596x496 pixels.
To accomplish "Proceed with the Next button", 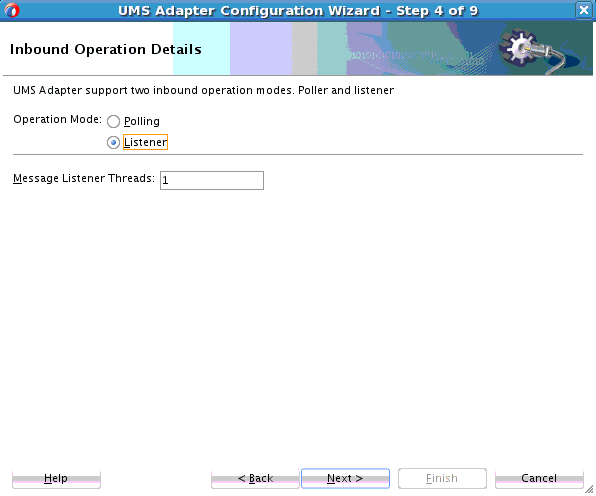I will 345,479.
